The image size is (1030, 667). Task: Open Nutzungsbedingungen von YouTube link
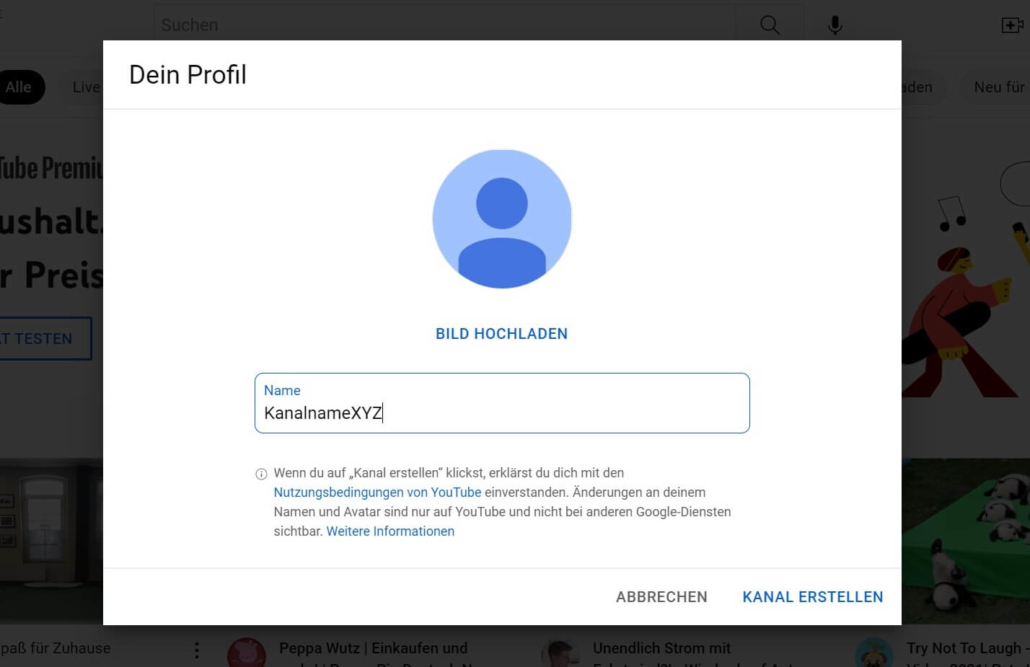pos(377,492)
